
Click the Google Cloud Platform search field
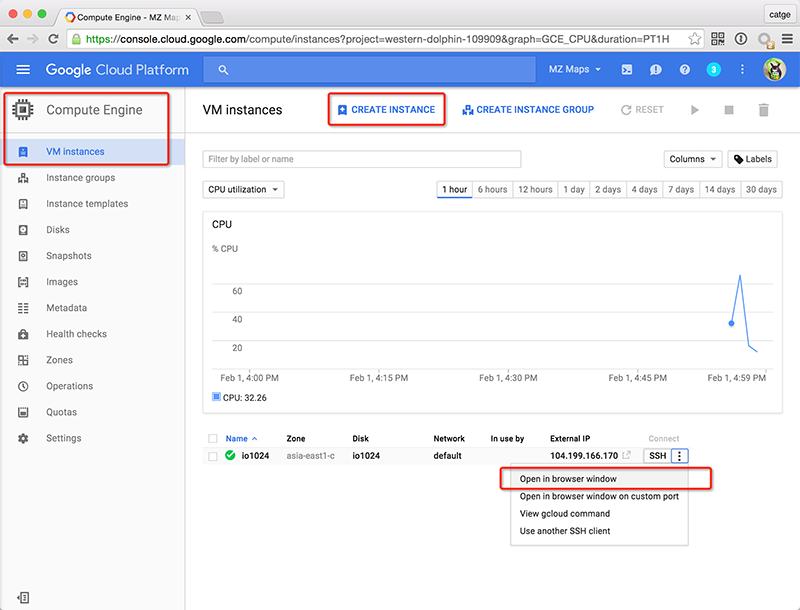click(369, 70)
